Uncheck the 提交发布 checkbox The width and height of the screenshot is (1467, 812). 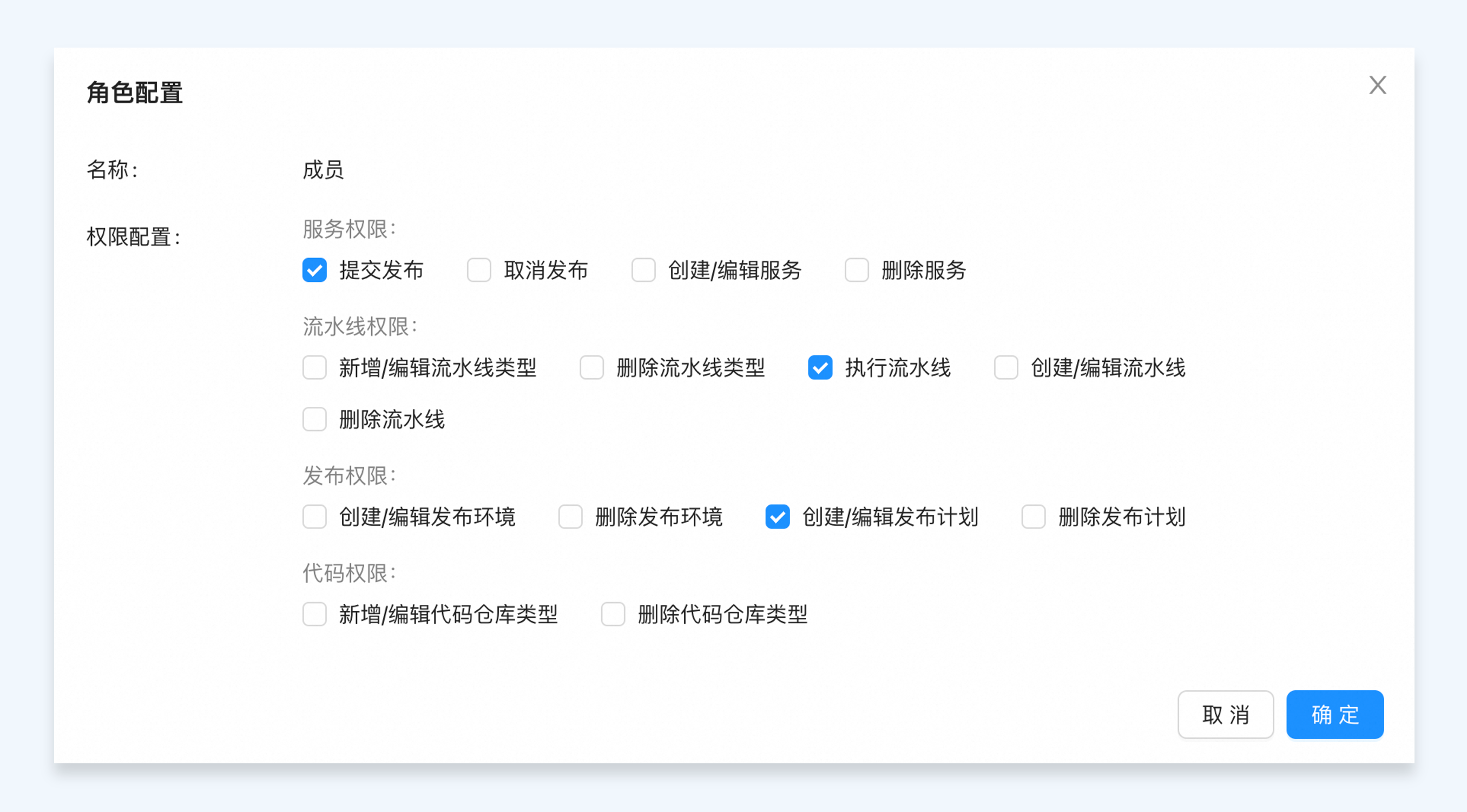pos(314,270)
